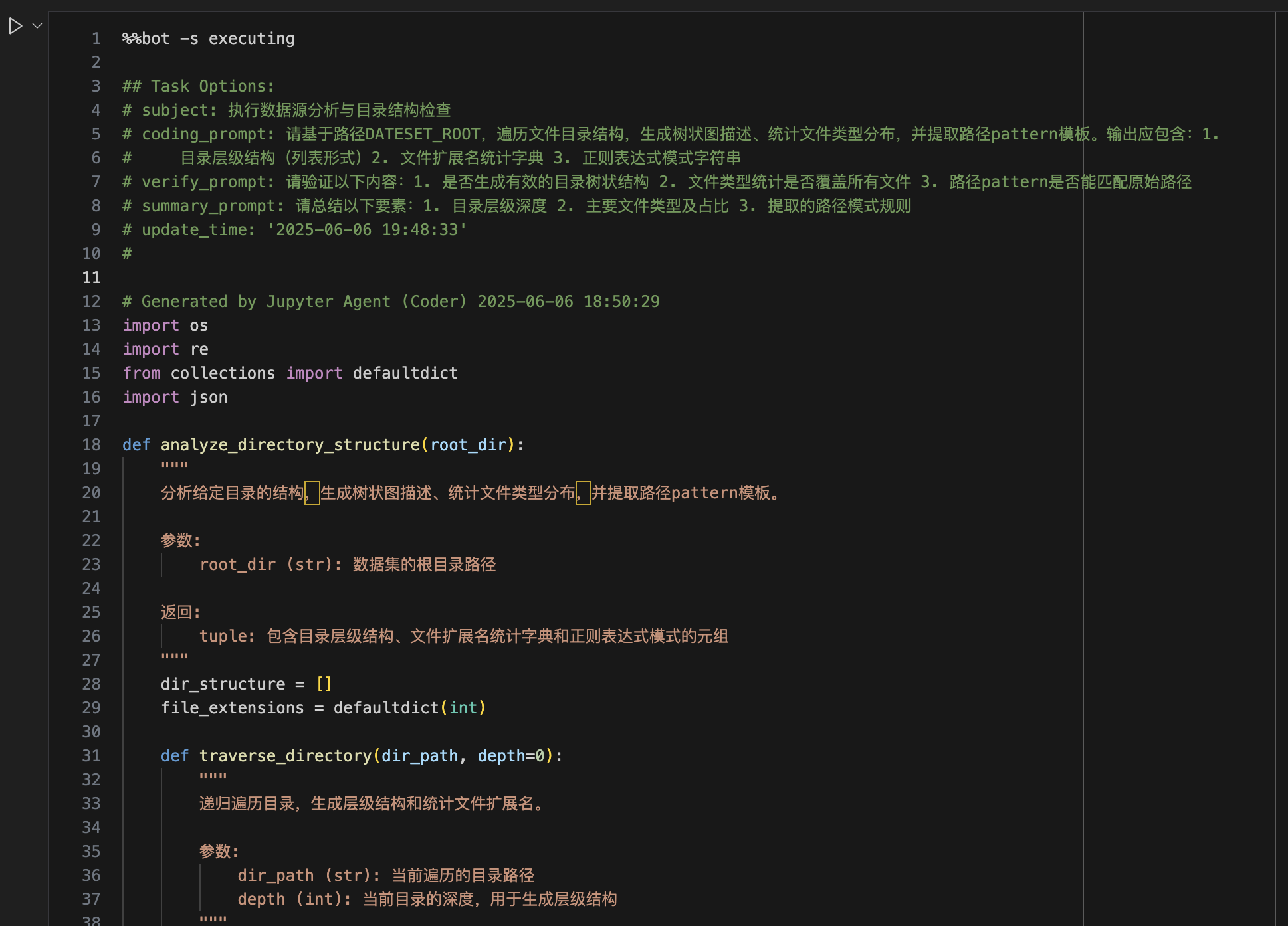Click line number 18 in the gutter
1288x926 pixels.
point(90,444)
